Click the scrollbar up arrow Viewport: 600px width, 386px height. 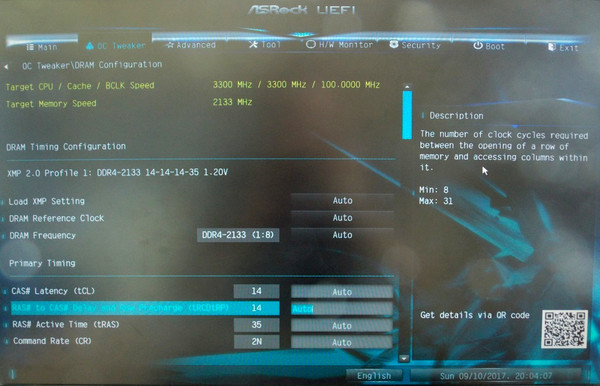pos(407,87)
